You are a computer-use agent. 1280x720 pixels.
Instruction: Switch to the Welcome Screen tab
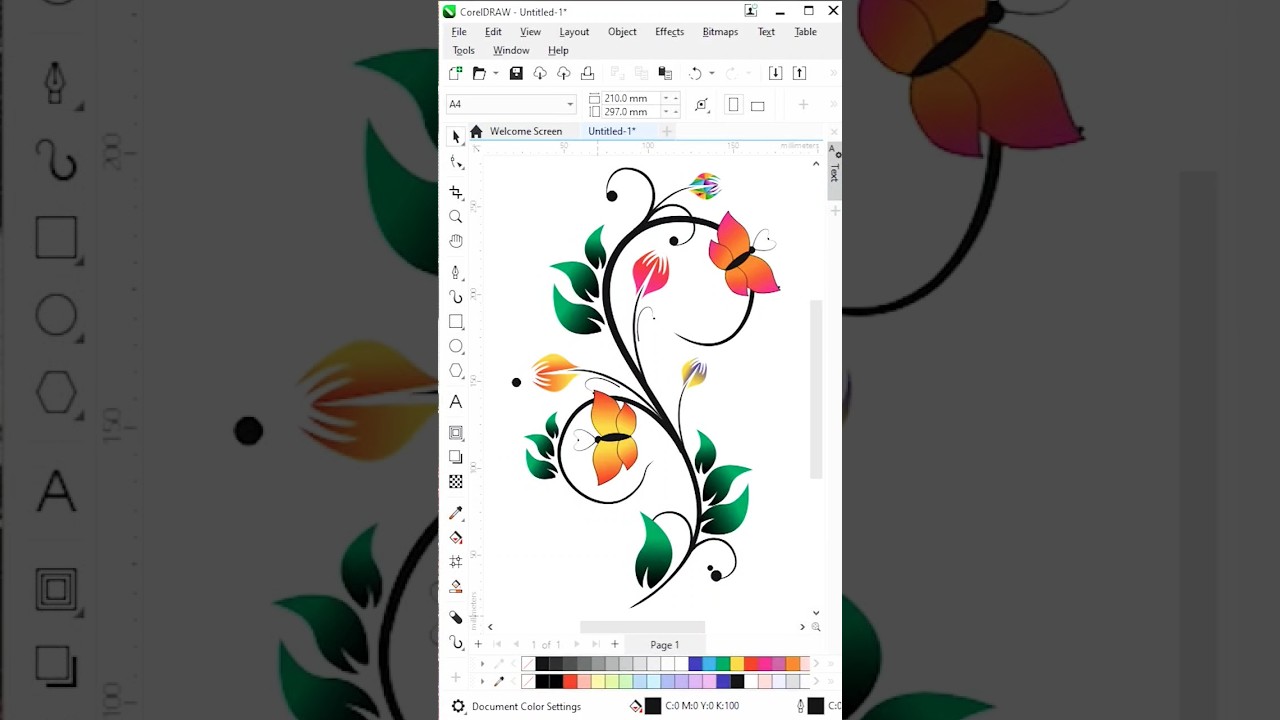(526, 131)
